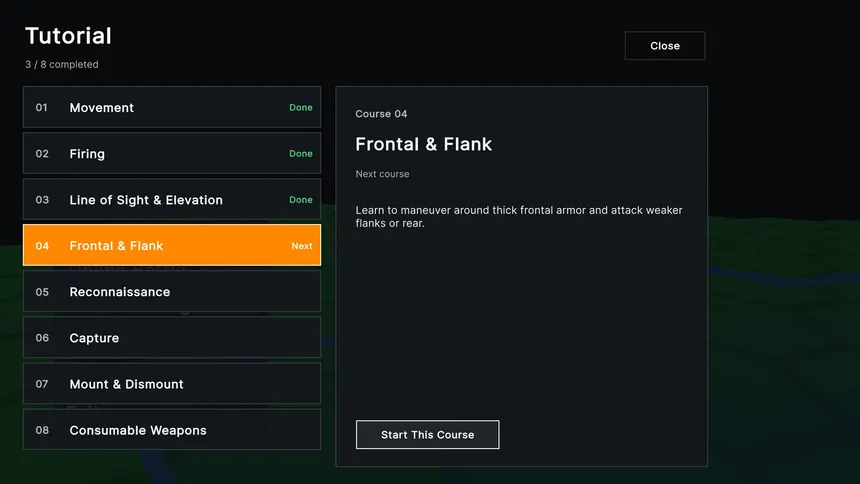Open the Movement tutorial course
This screenshot has height=484, width=860.
point(172,107)
